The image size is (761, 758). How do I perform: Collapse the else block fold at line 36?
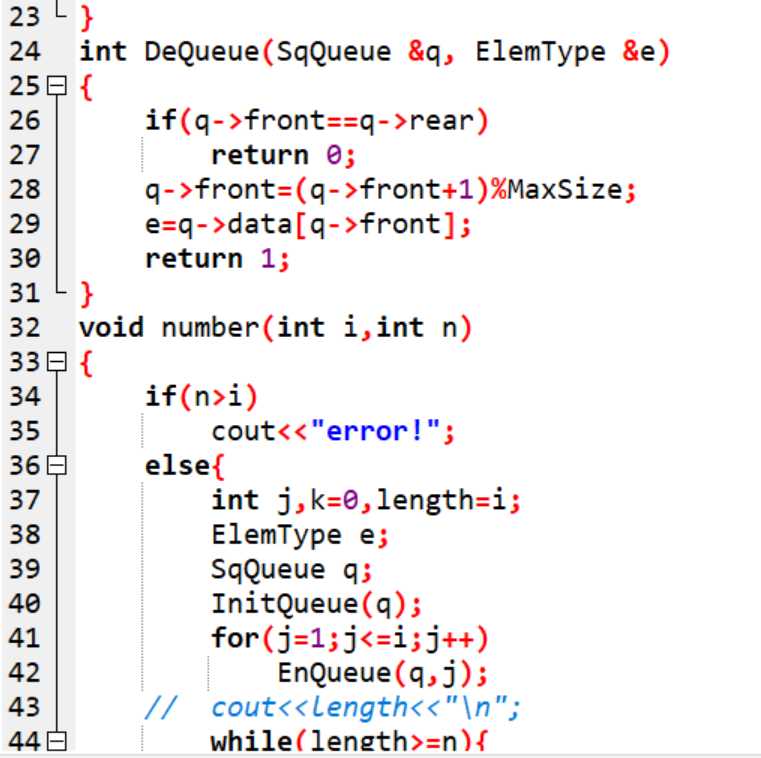tap(57, 466)
